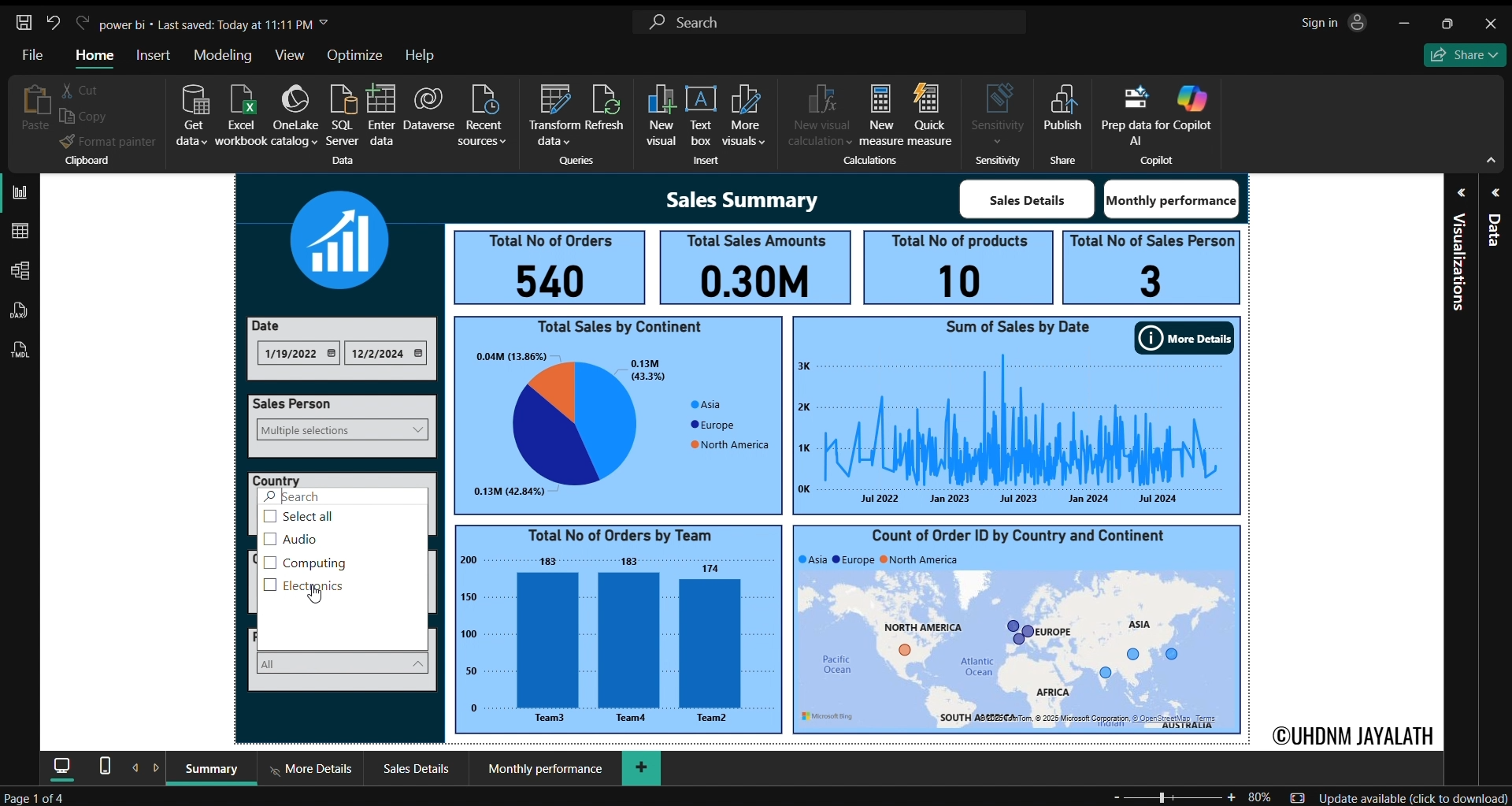
Task: Add a new report page
Action: [x=643, y=769]
